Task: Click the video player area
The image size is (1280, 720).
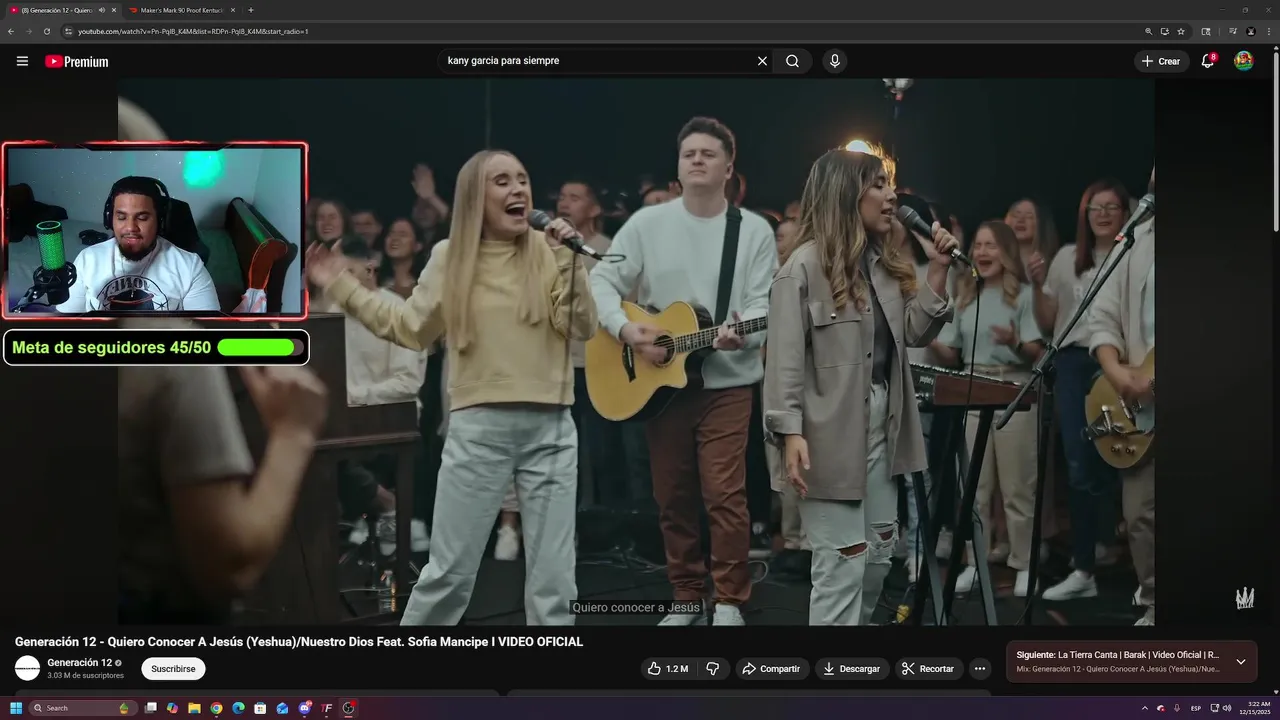Action: 636,352
